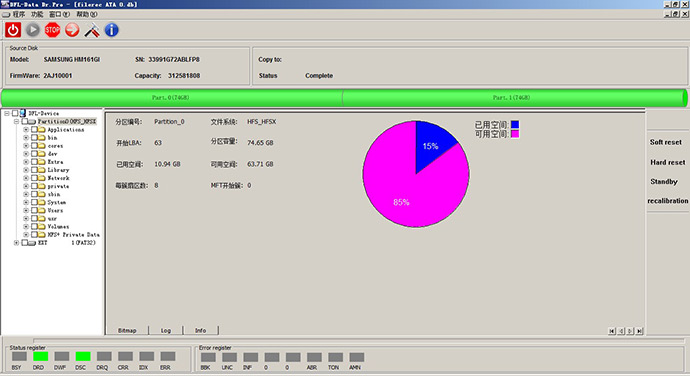Click the red power button icon
690x376 pixels.
13,30
